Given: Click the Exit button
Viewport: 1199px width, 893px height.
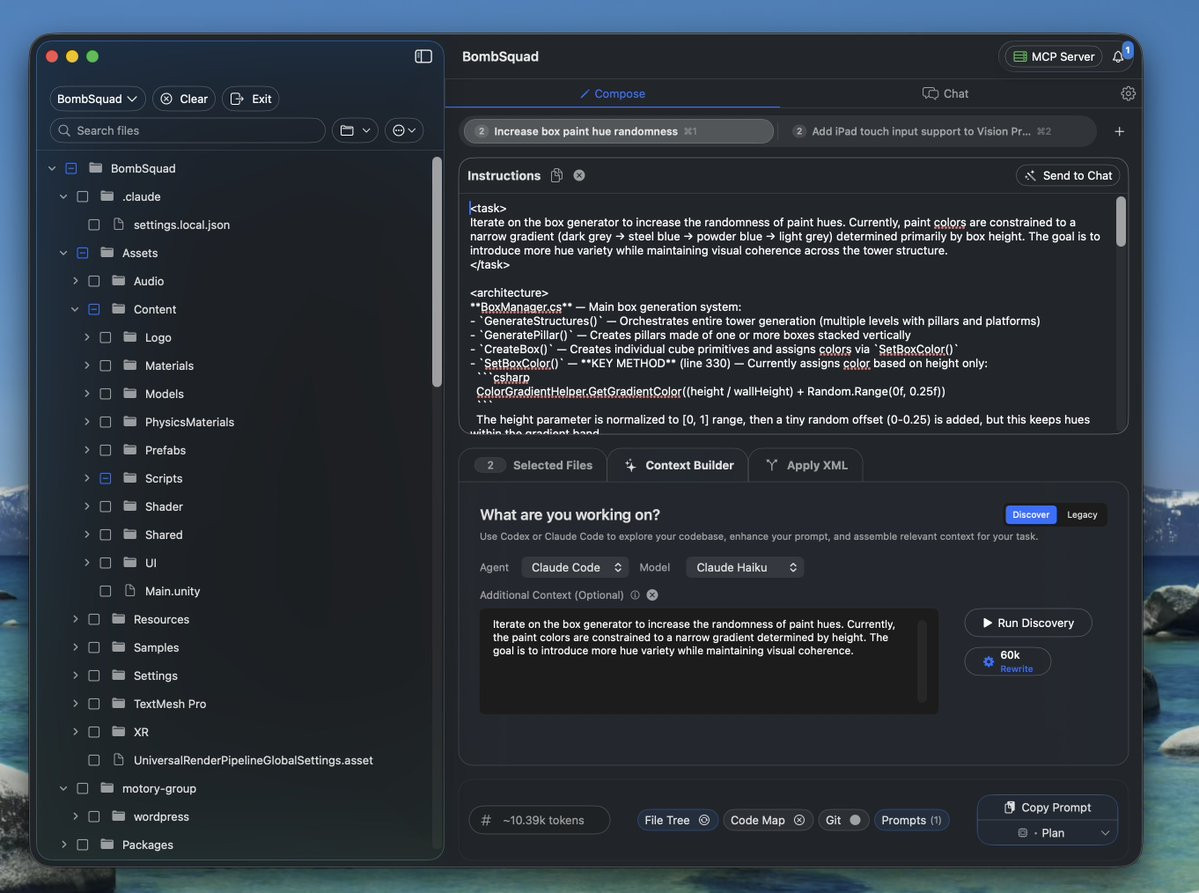Looking at the screenshot, I should 251,99.
